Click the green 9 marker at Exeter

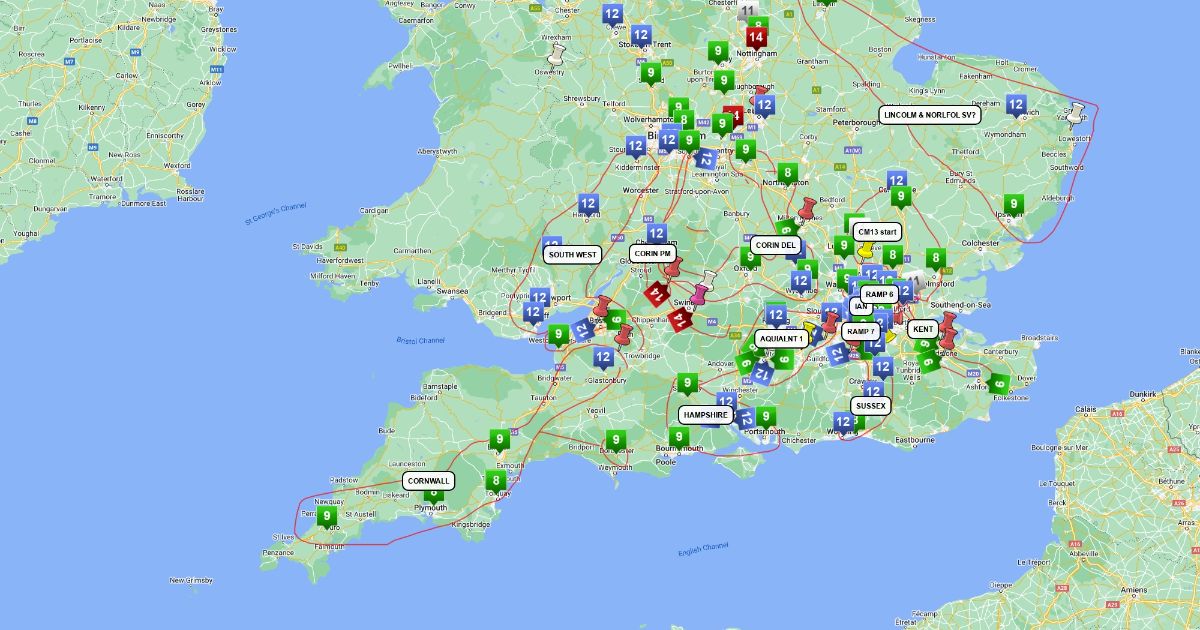499,439
